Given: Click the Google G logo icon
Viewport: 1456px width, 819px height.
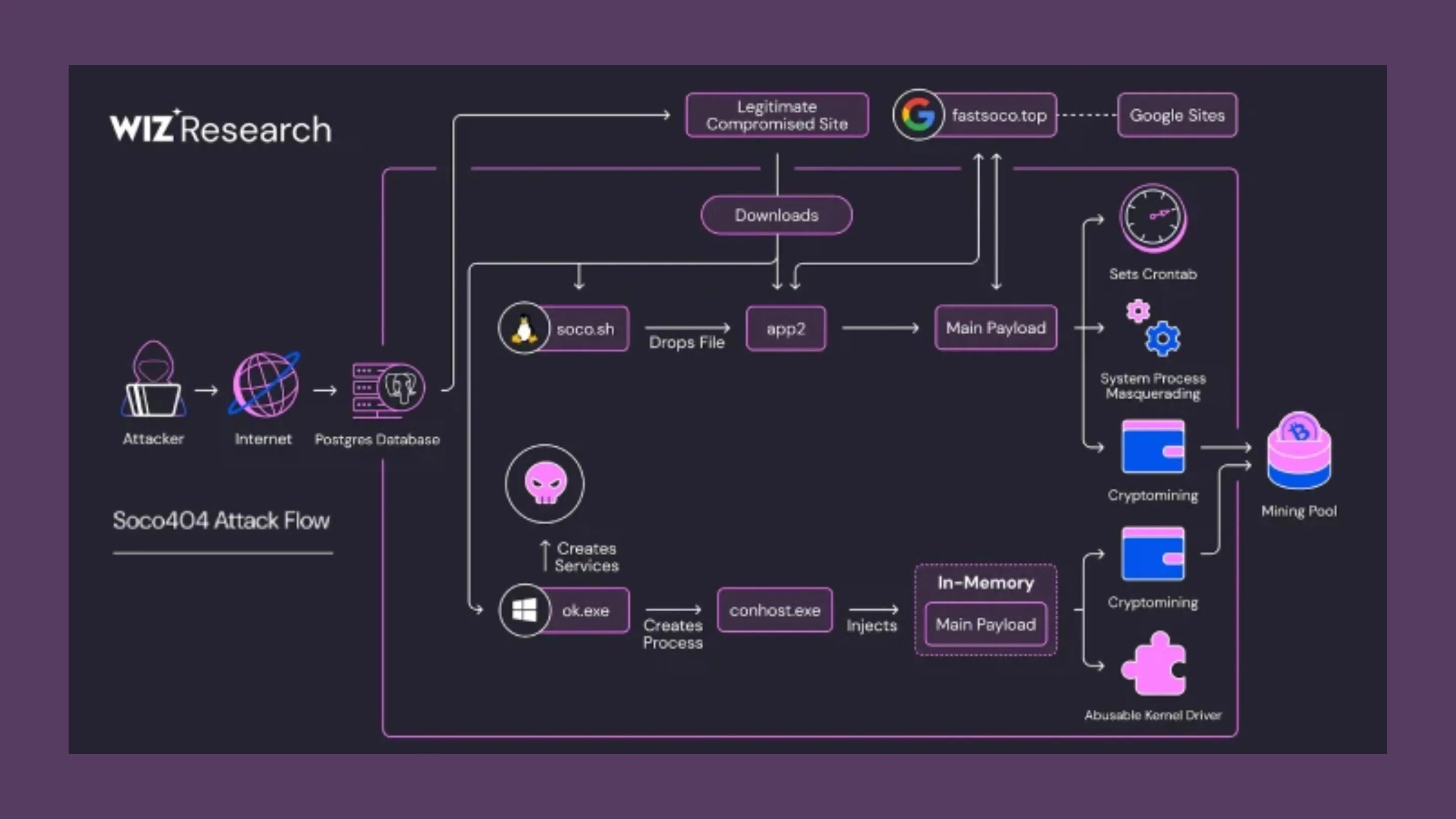Looking at the screenshot, I should coord(918,115).
